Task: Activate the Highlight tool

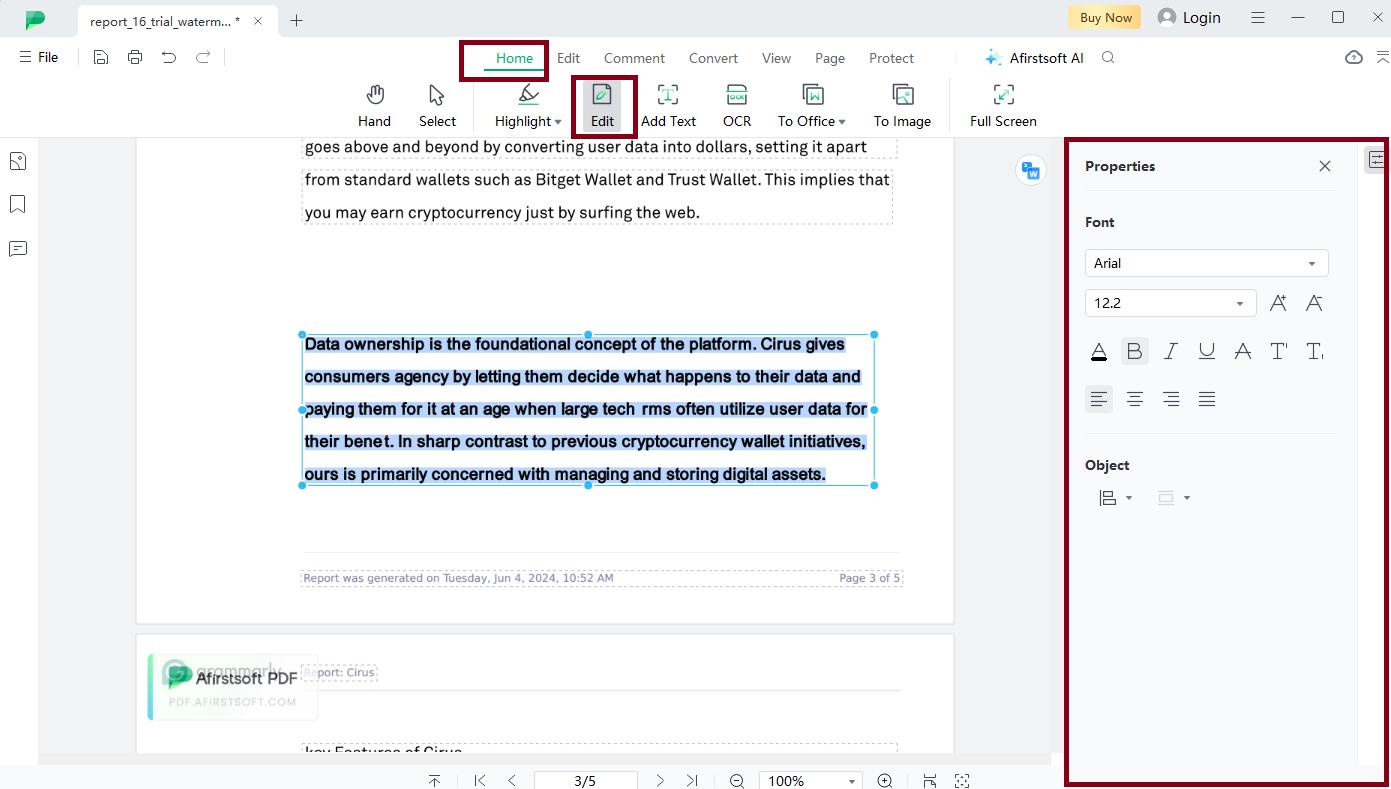Action: coord(522,106)
